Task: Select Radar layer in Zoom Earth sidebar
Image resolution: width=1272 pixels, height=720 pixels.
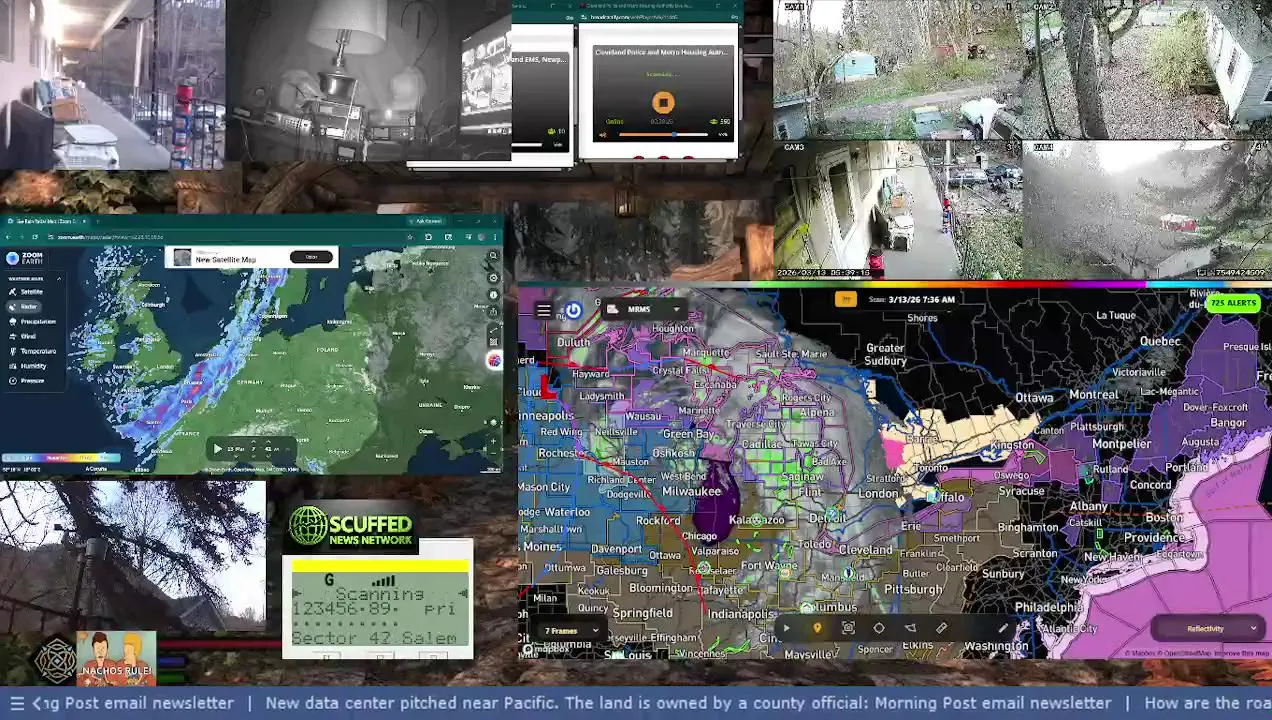Action: (x=24, y=306)
